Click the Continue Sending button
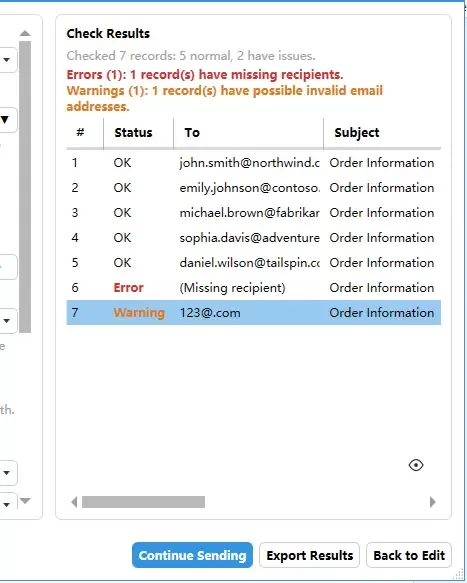The height and width of the screenshot is (583, 467). [x=192, y=555]
